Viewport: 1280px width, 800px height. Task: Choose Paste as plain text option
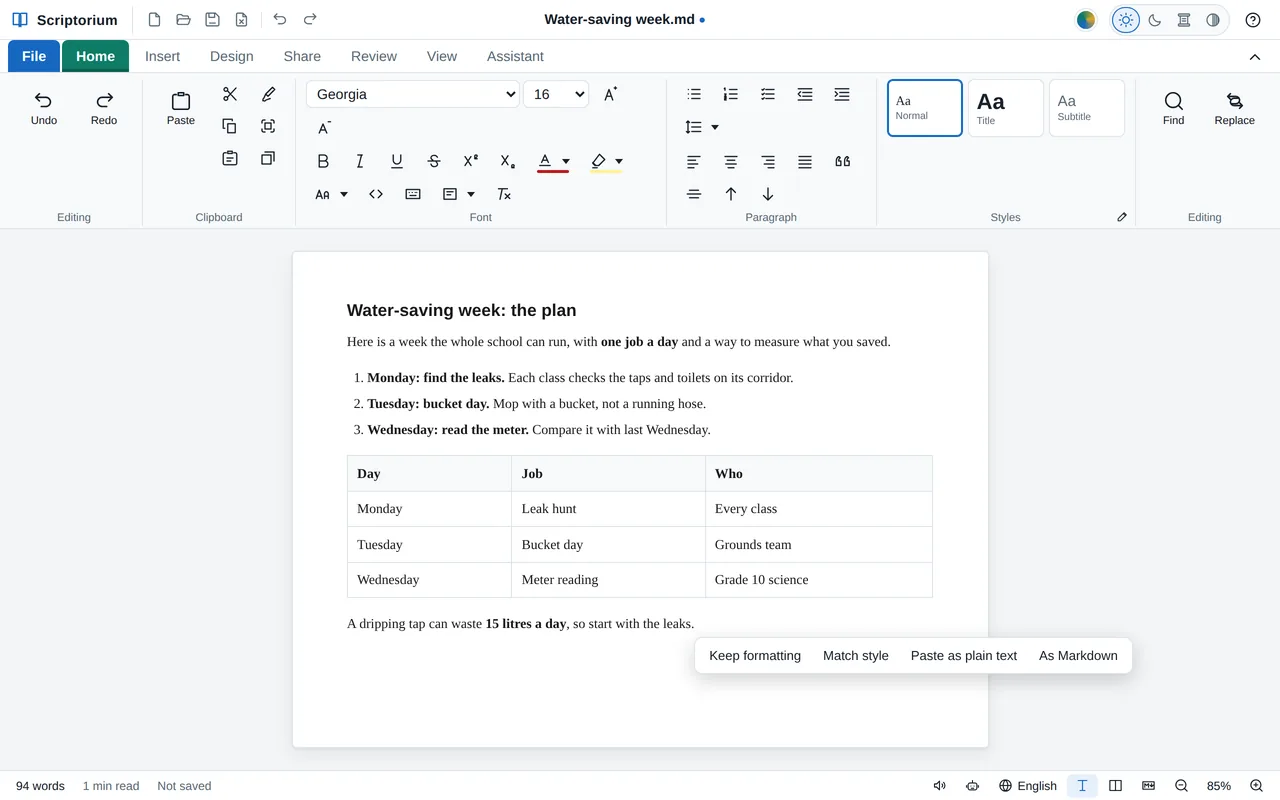tap(964, 656)
